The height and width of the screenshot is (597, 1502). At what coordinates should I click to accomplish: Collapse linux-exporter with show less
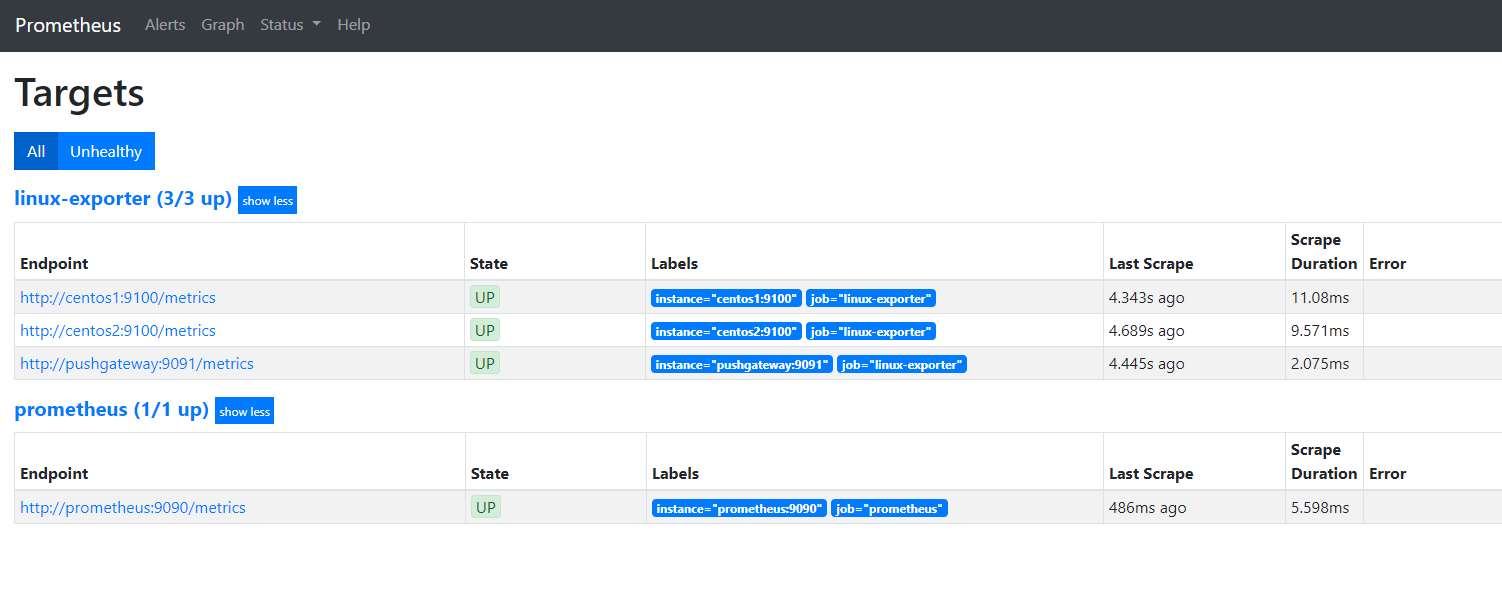pyautogui.click(x=268, y=200)
